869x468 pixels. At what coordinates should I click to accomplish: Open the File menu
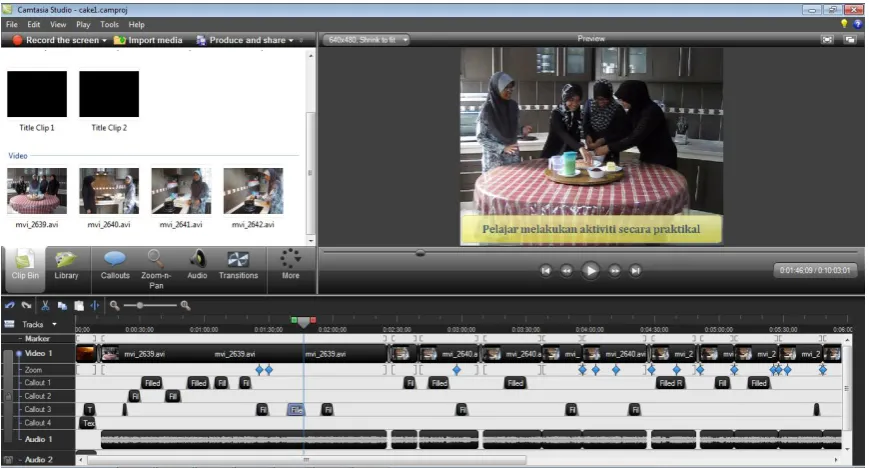click(x=12, y=24)
